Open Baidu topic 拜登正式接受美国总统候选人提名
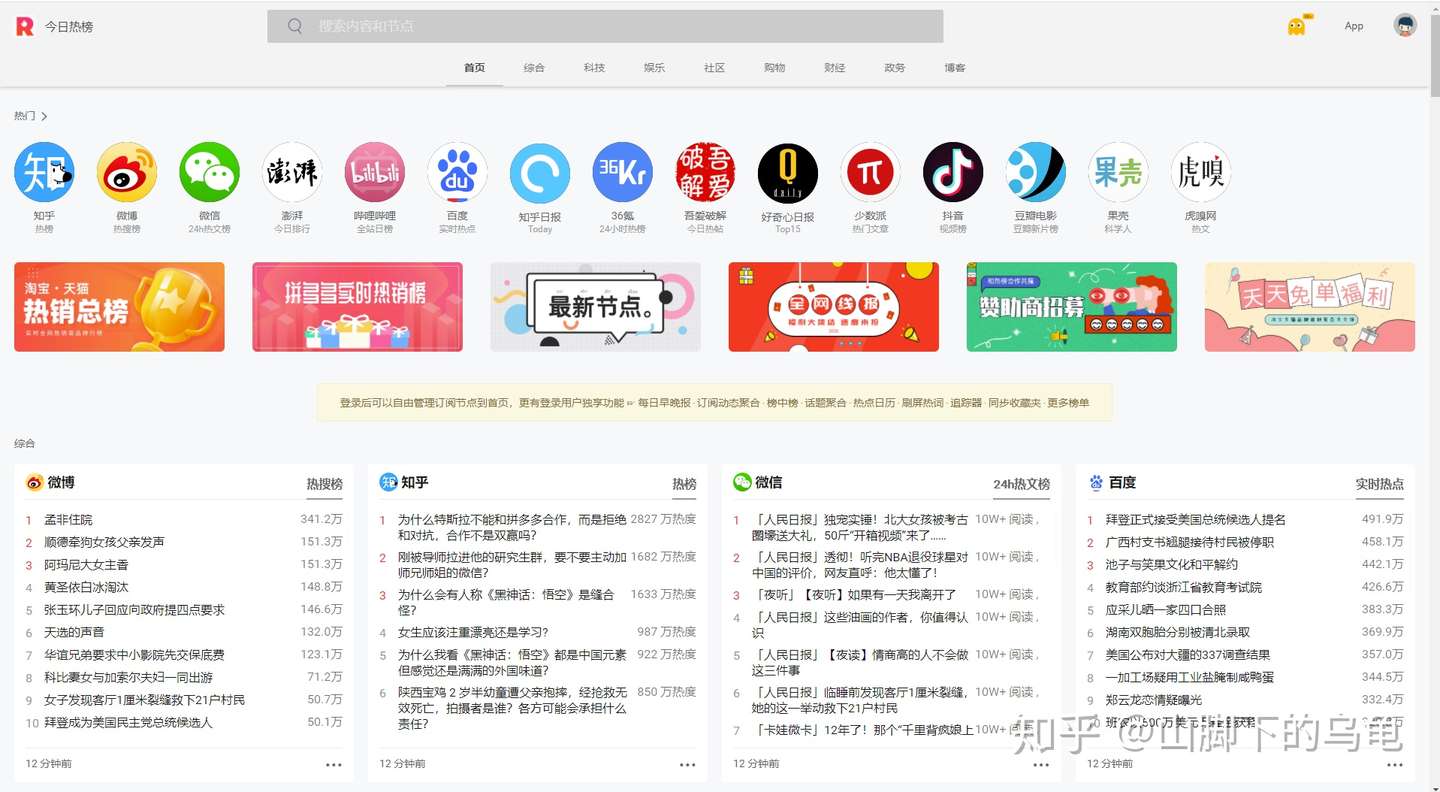The image size is (1440, 792). pyautogui.click(x=1196, y=520)
